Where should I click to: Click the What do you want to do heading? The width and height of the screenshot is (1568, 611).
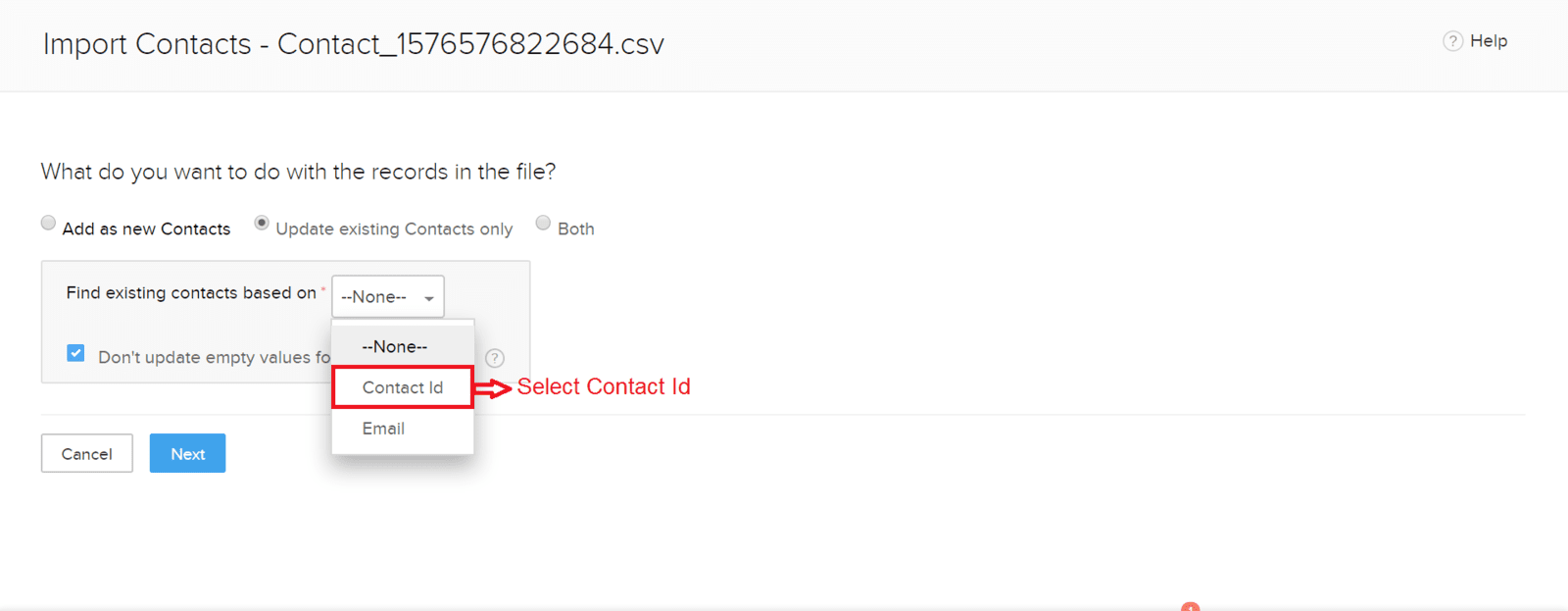tap(298, 172)
